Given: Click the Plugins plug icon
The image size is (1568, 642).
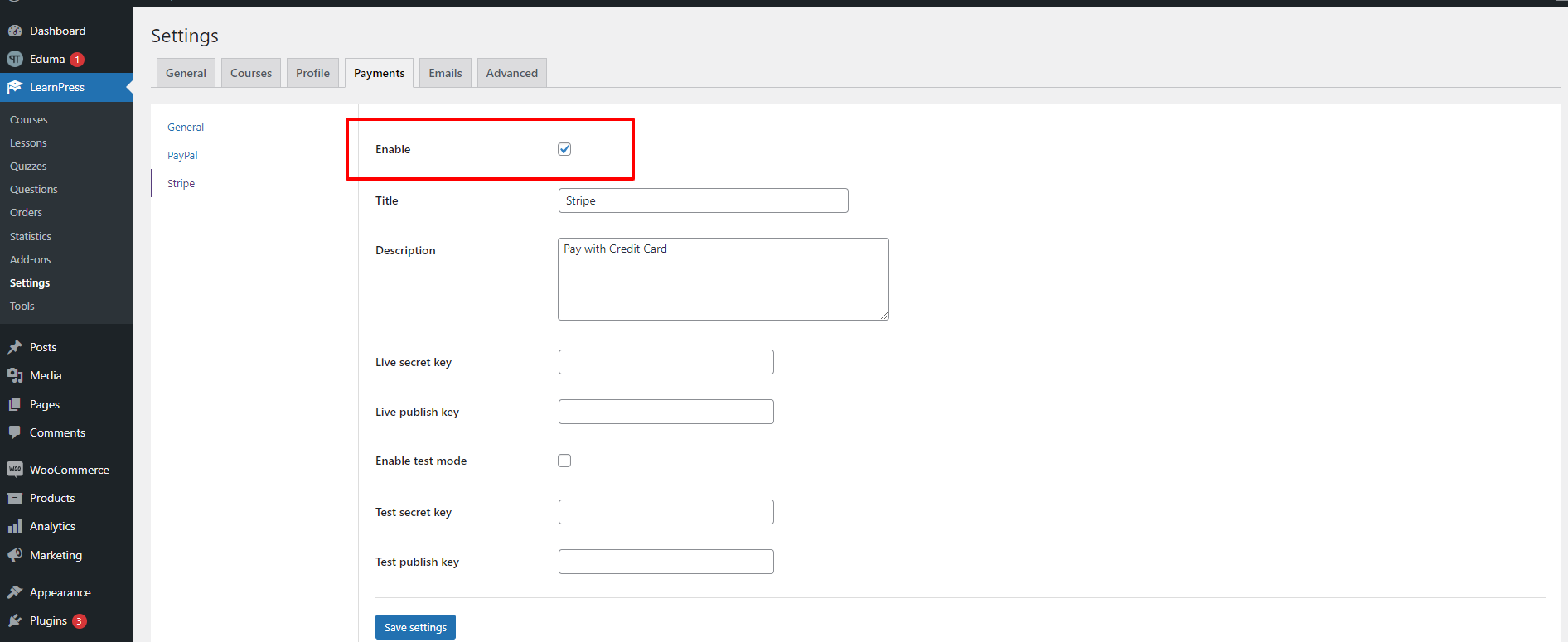Looking at the screenshot, I should (x=15, y=620).
